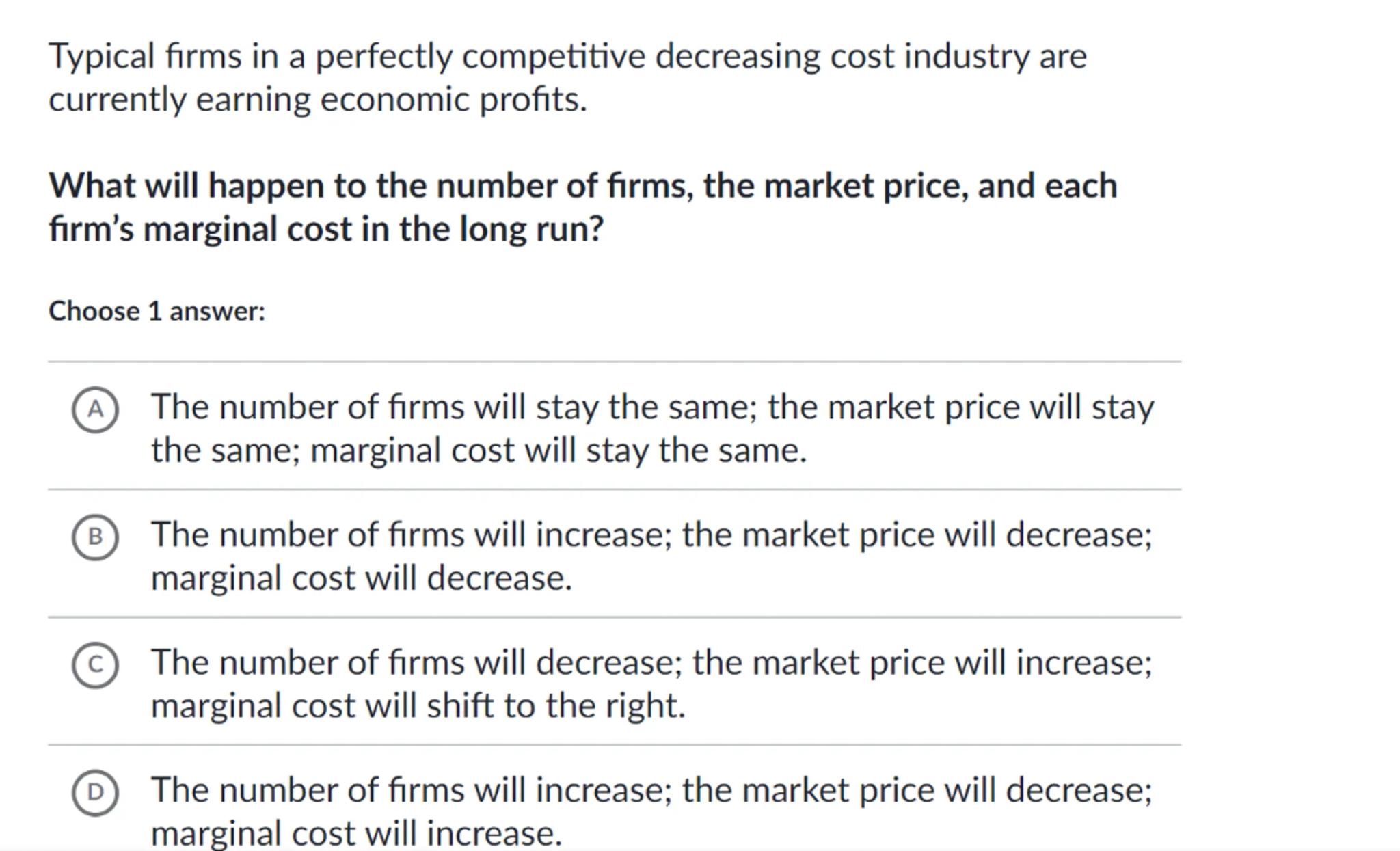Pick the option D radio circle
This screenshot has height=851, width=1400.
click(x=95, y=792)
